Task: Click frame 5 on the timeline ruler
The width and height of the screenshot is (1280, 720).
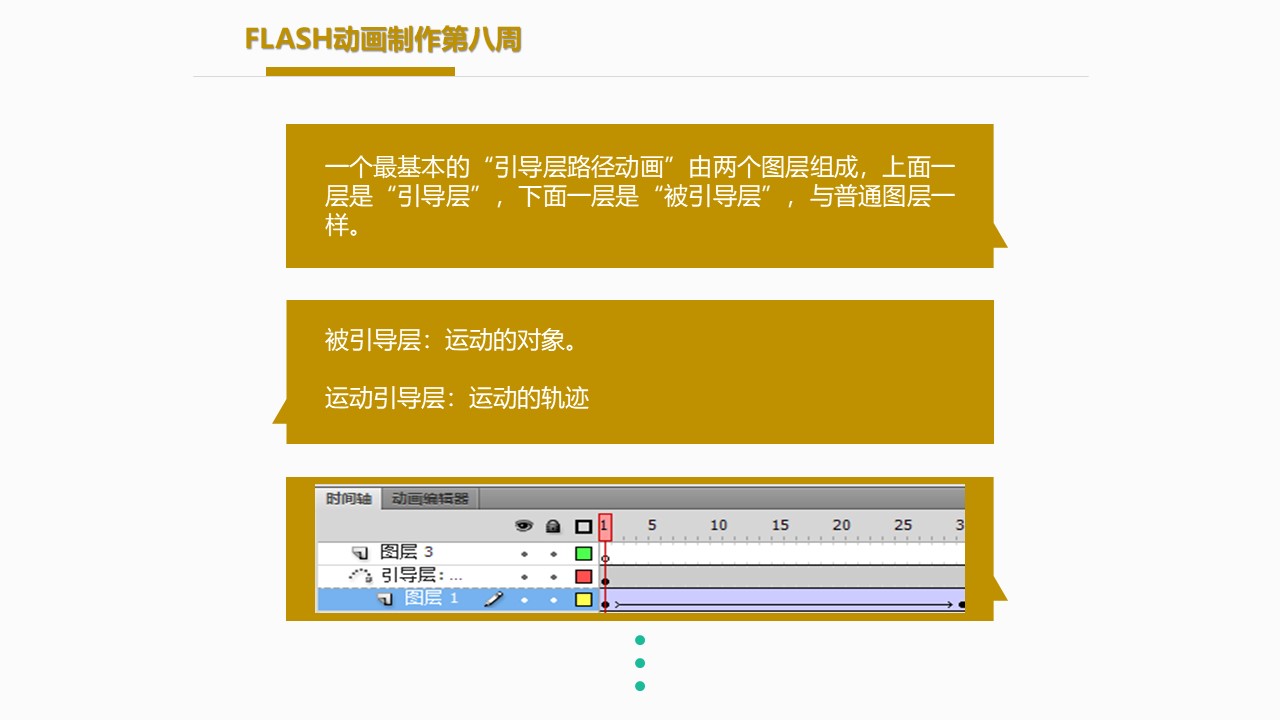Action: point(652,525)
